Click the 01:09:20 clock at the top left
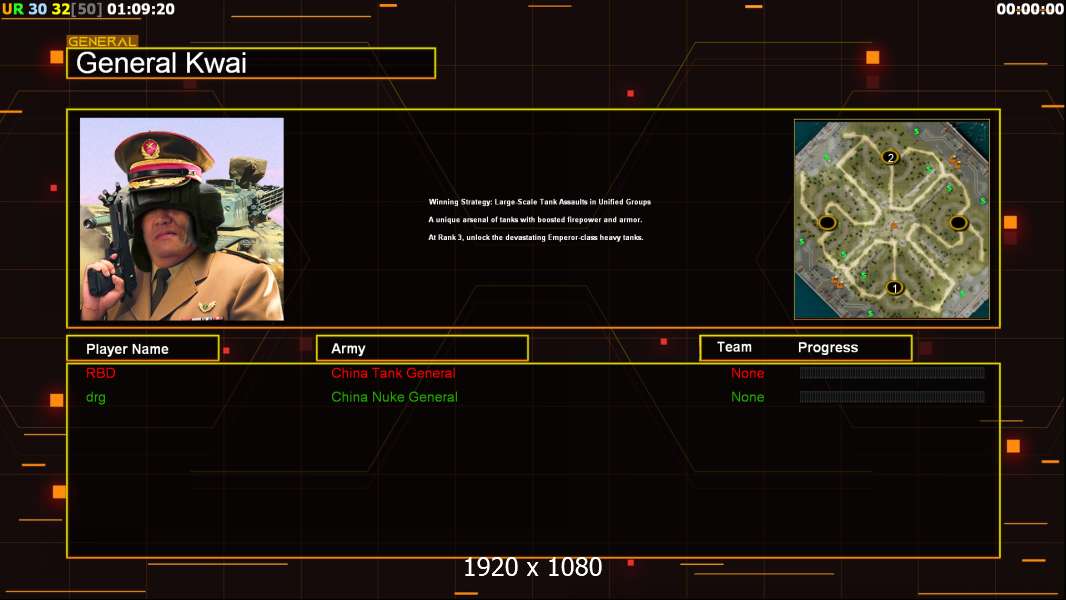This screenshot has width=1066, height=600. [x=141, y=9]
